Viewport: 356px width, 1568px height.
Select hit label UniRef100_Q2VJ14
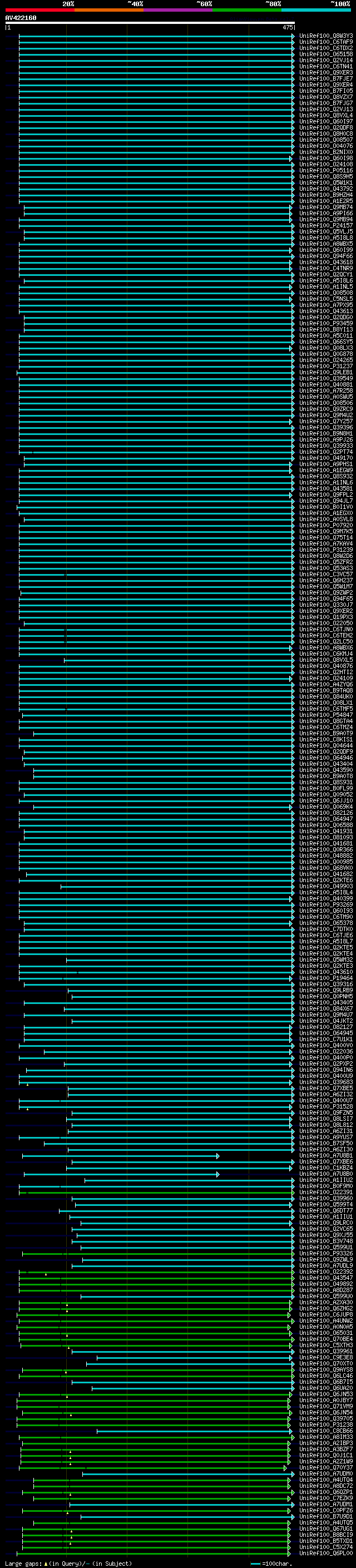click(x=326, y=60)
